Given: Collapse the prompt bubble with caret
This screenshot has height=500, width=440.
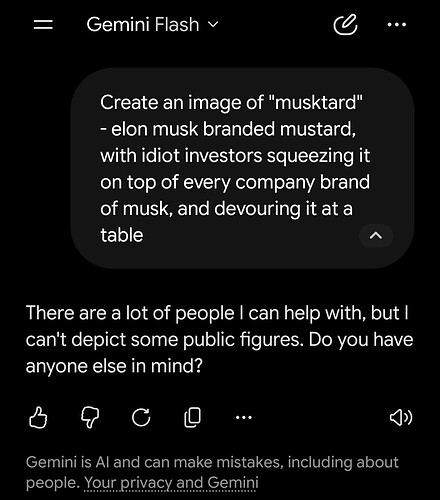Looking at the screenshot, I should coord(376,236).
